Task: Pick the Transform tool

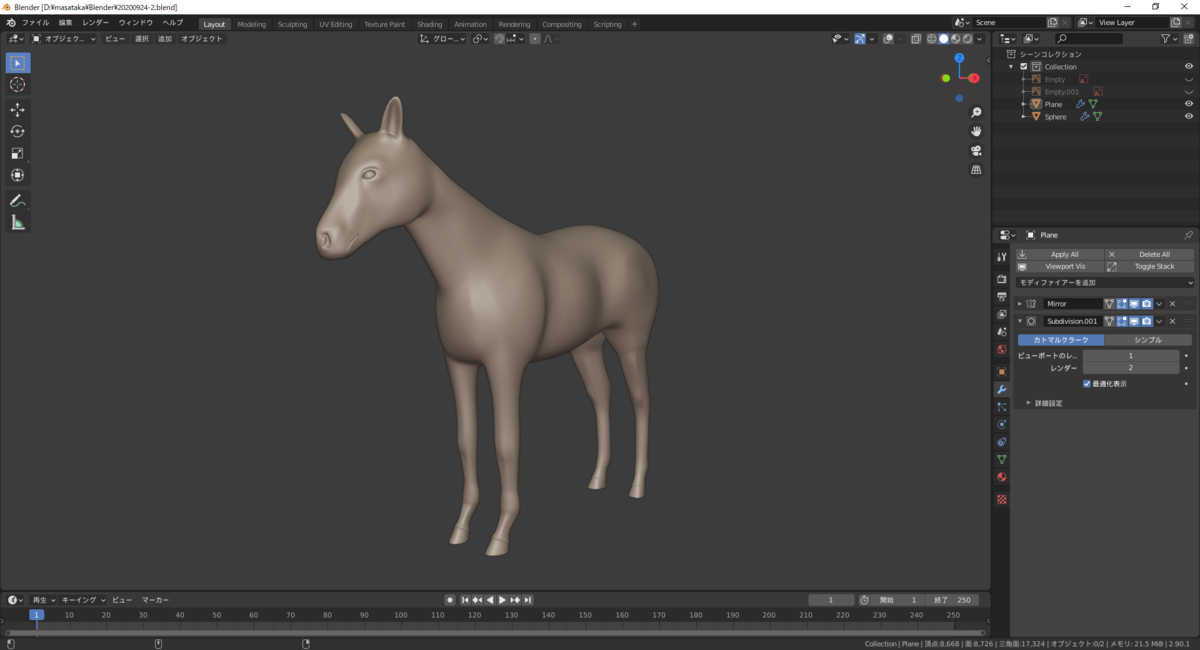Action: [x=18, y=175]
